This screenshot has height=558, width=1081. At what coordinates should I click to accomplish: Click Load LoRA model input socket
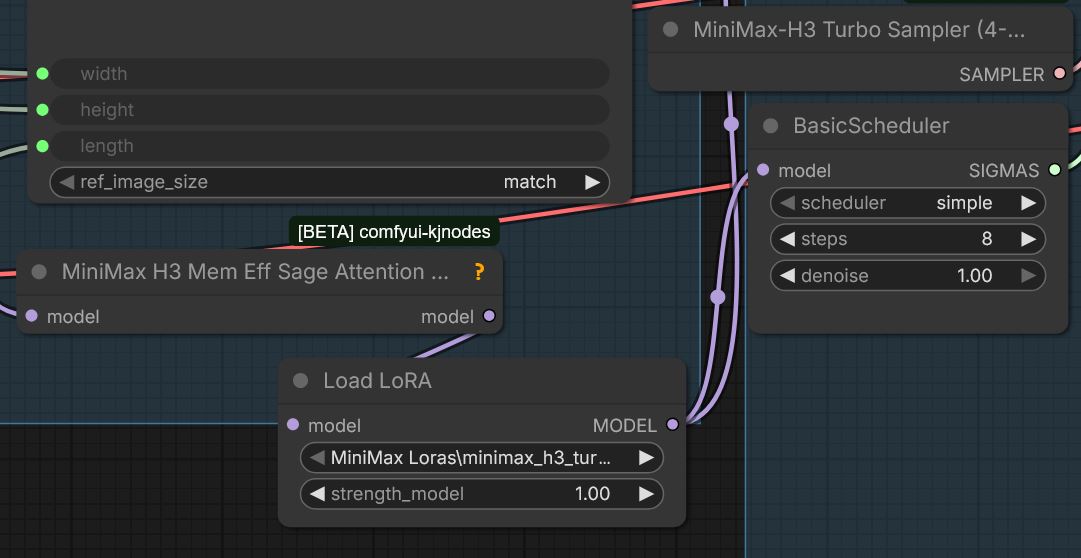pyautogui.click(x=292, y=424)
